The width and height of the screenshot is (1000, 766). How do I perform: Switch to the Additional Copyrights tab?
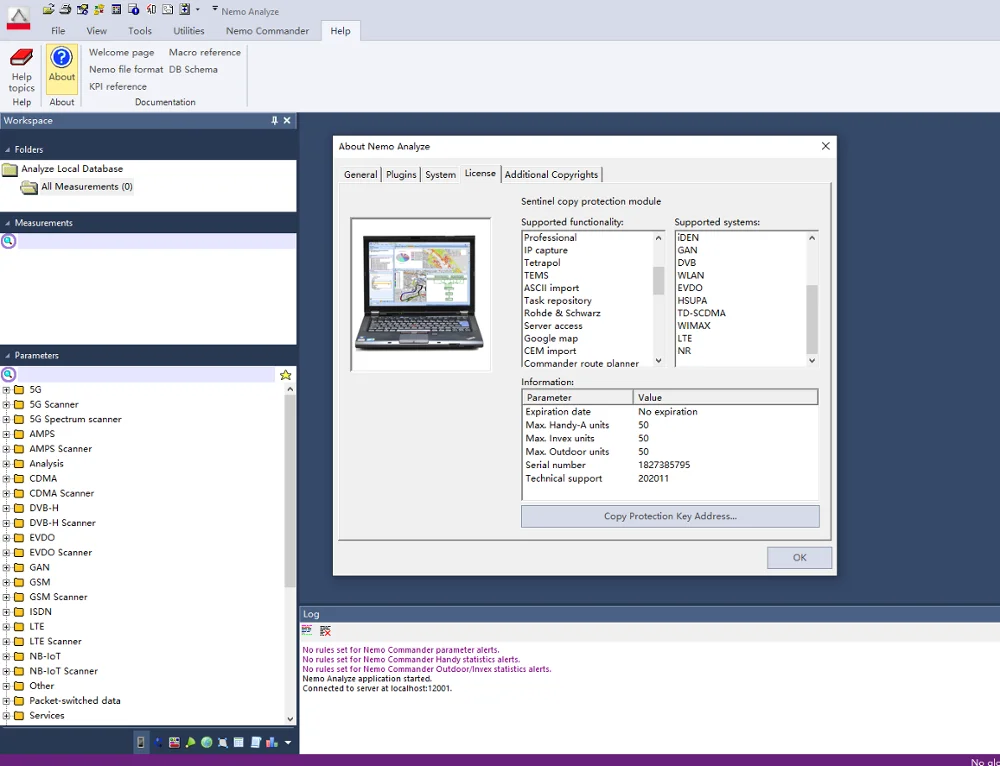[551, 175]
